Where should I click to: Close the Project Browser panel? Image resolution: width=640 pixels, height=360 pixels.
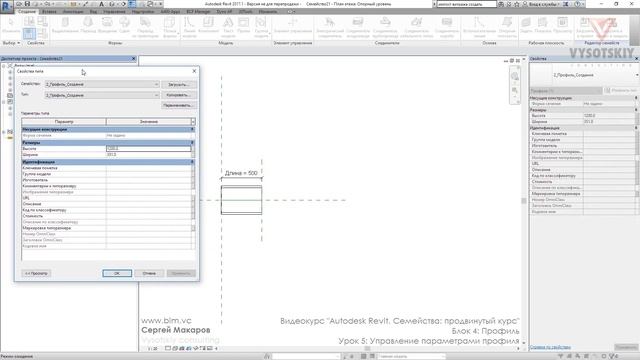(x=133, y=59)
